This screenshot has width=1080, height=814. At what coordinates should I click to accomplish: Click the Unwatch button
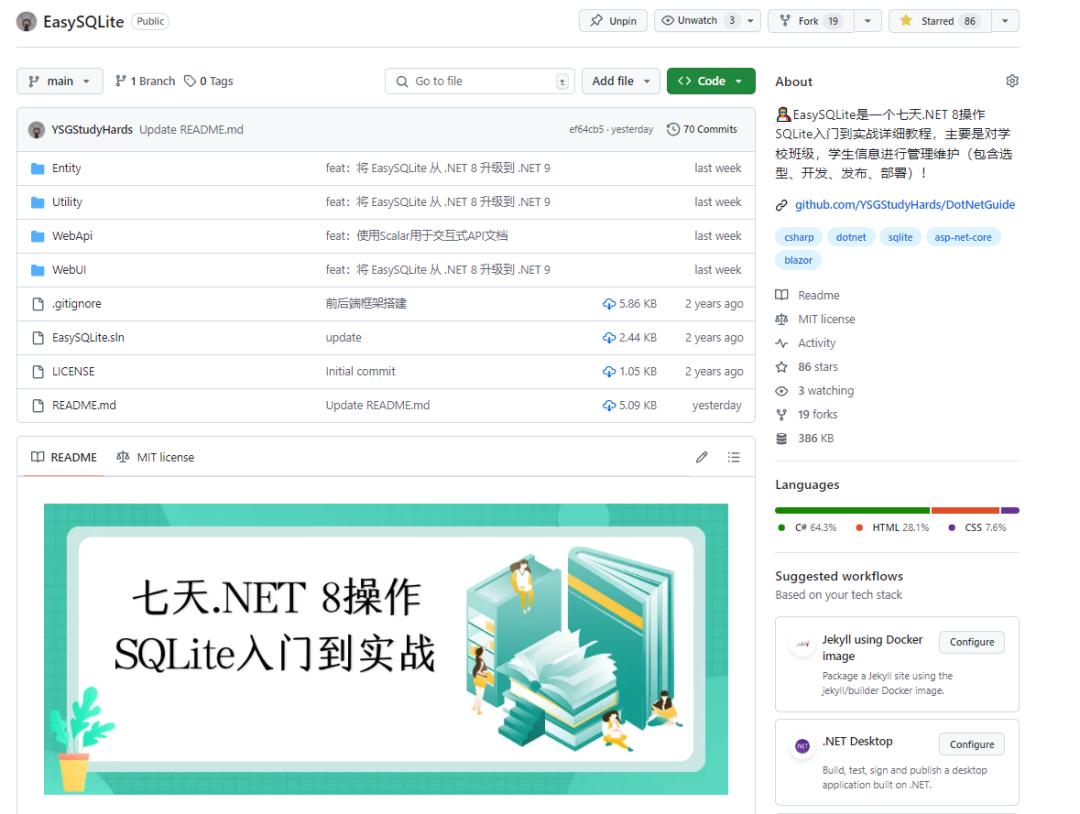pyautogui.click(x=696, y=21)
